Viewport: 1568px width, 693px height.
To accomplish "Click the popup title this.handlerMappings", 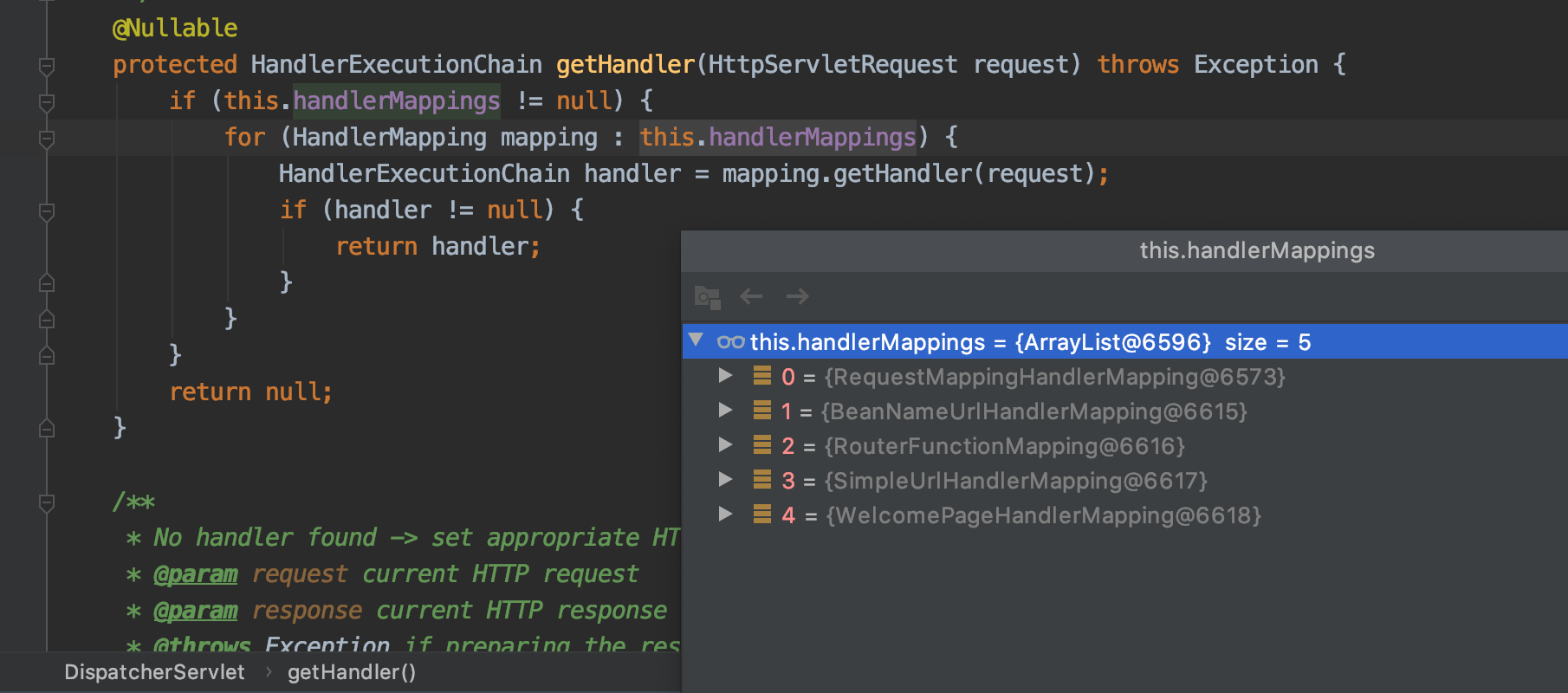I will (x=1257, y=250).
